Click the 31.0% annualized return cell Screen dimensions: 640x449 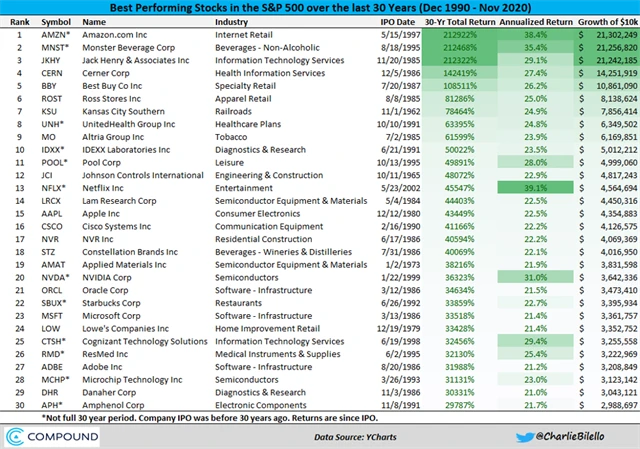[536, 278]
